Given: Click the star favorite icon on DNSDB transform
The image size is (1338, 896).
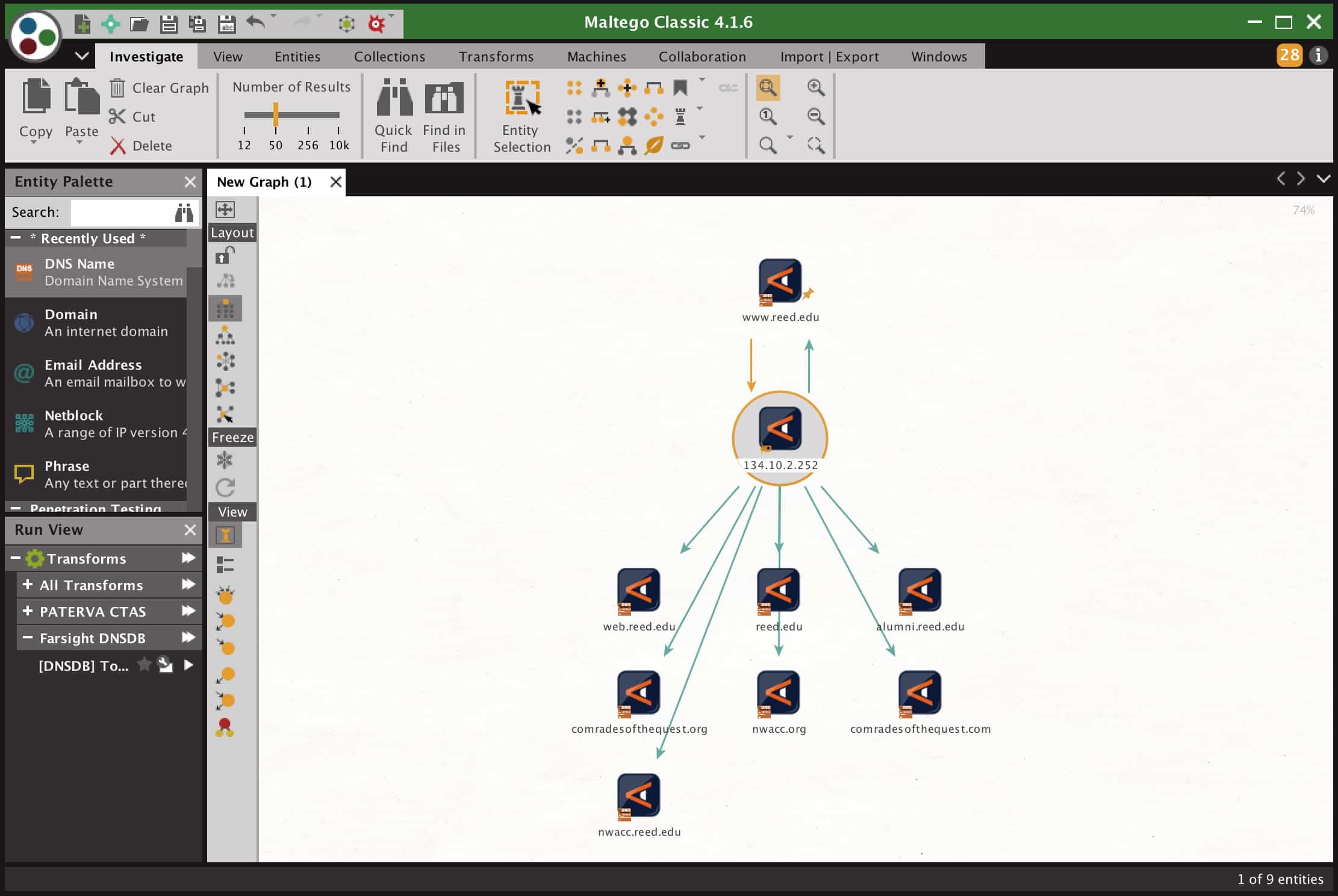Looking at the screenshot, I should pyautogui.click(x=144, y=665).
